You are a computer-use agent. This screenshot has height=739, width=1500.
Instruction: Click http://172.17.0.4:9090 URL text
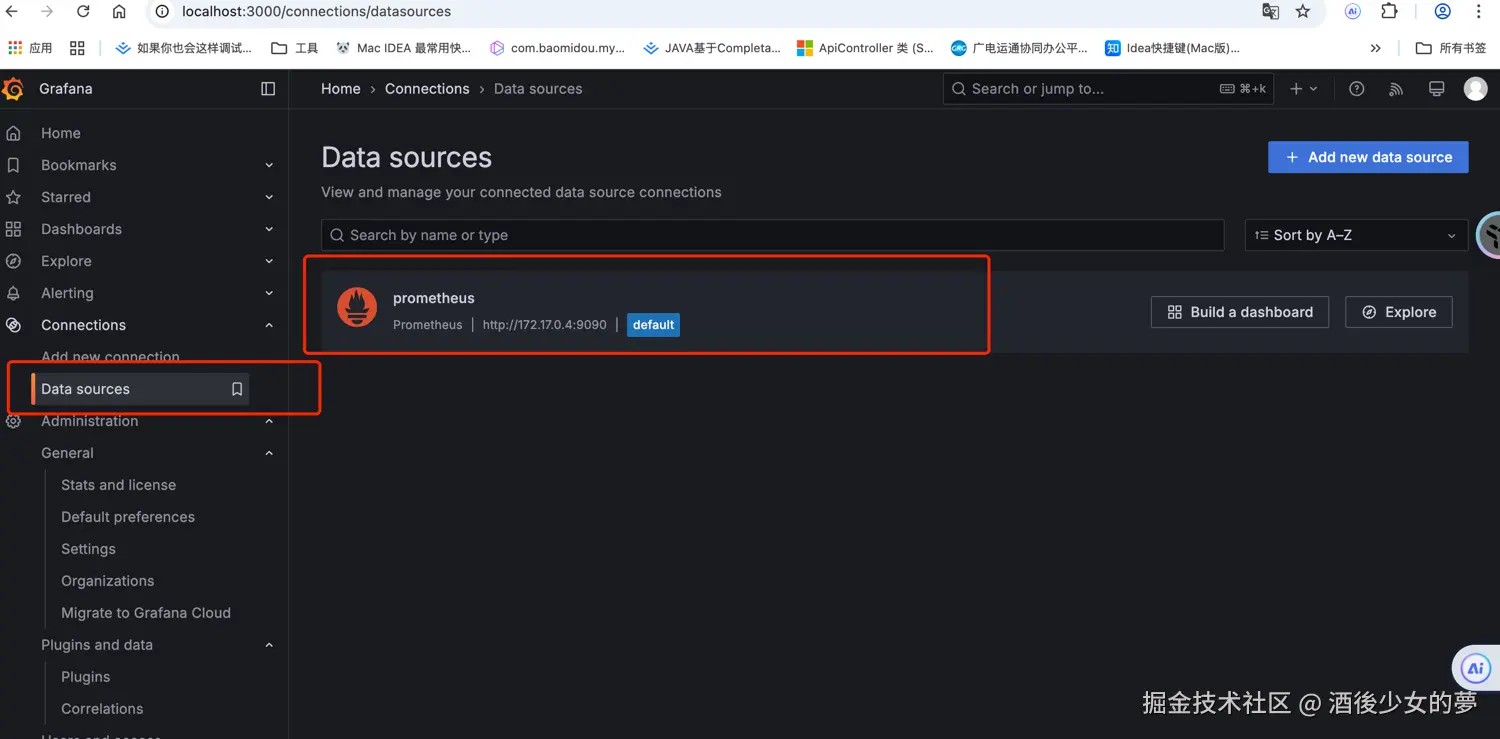[545, 325]
